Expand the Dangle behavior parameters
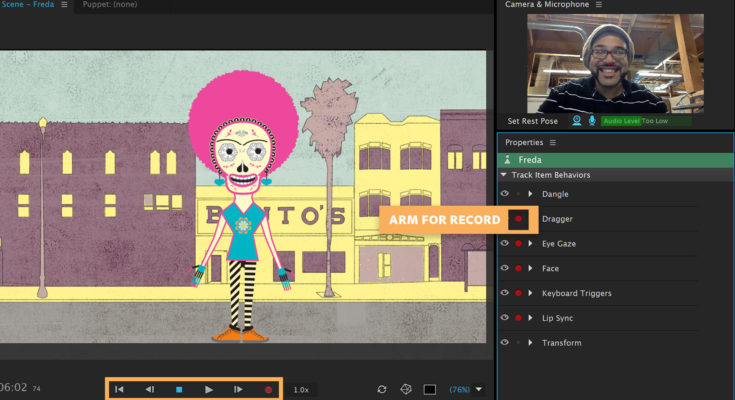This screenshot has height=400, width=735. [x=530, y=194]
